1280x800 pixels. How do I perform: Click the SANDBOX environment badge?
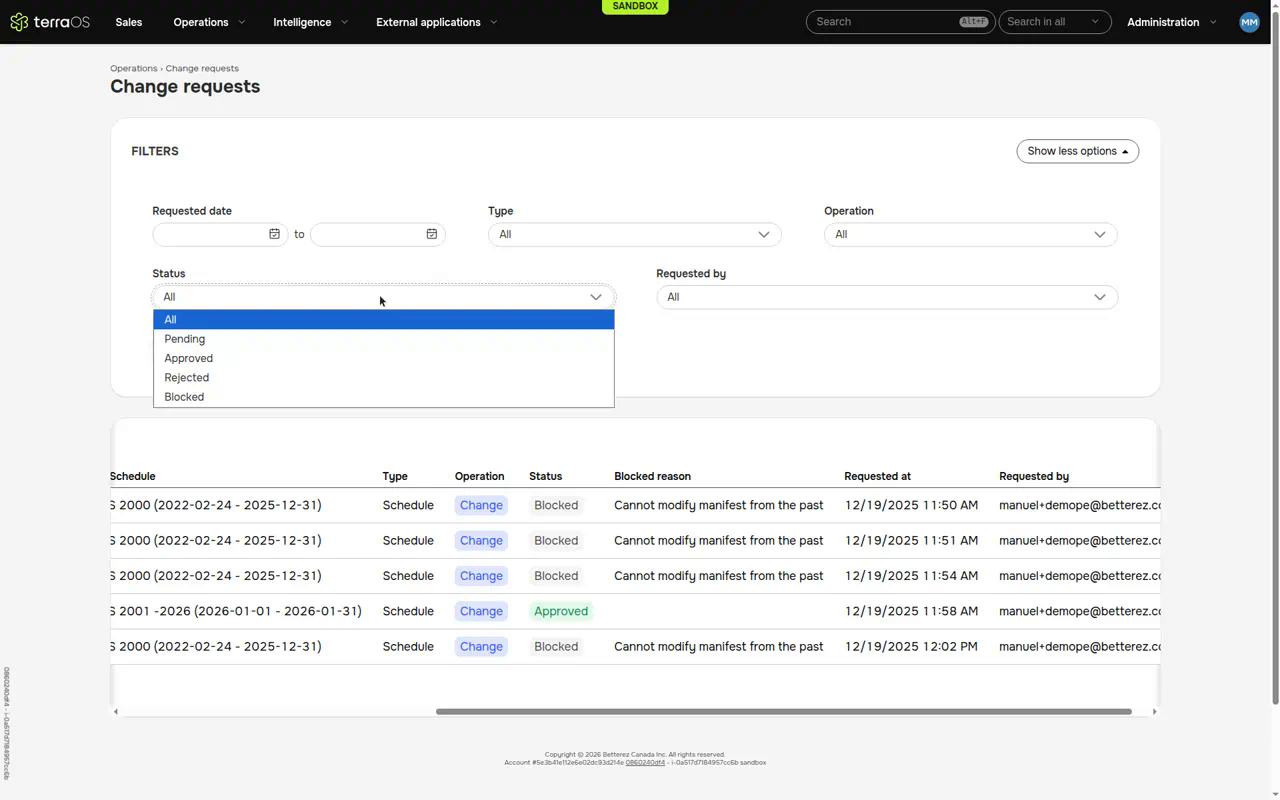(635, 6)
